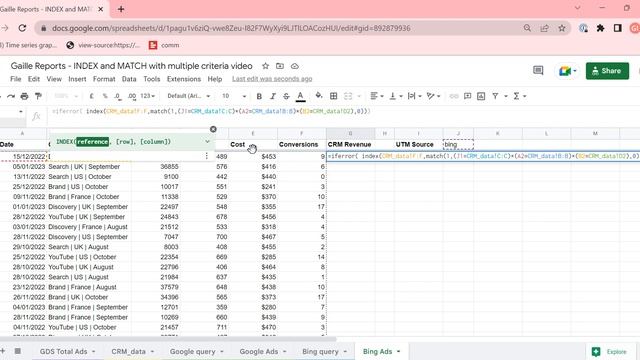This screenshot has width=640, height=360.
Task: Reload the browser page
Action: coord(22,28)
